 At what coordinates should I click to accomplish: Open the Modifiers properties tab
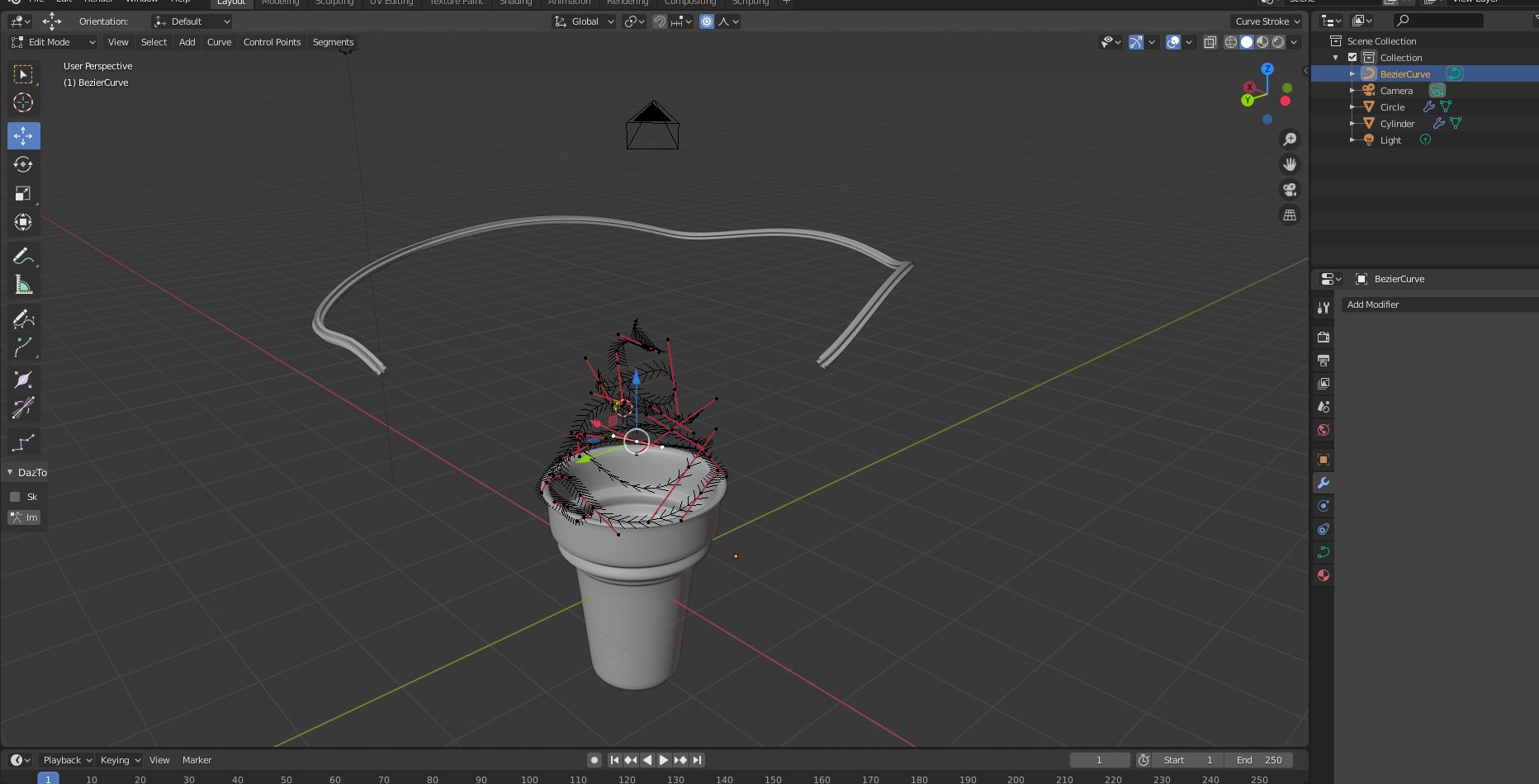coord(1324,483)
